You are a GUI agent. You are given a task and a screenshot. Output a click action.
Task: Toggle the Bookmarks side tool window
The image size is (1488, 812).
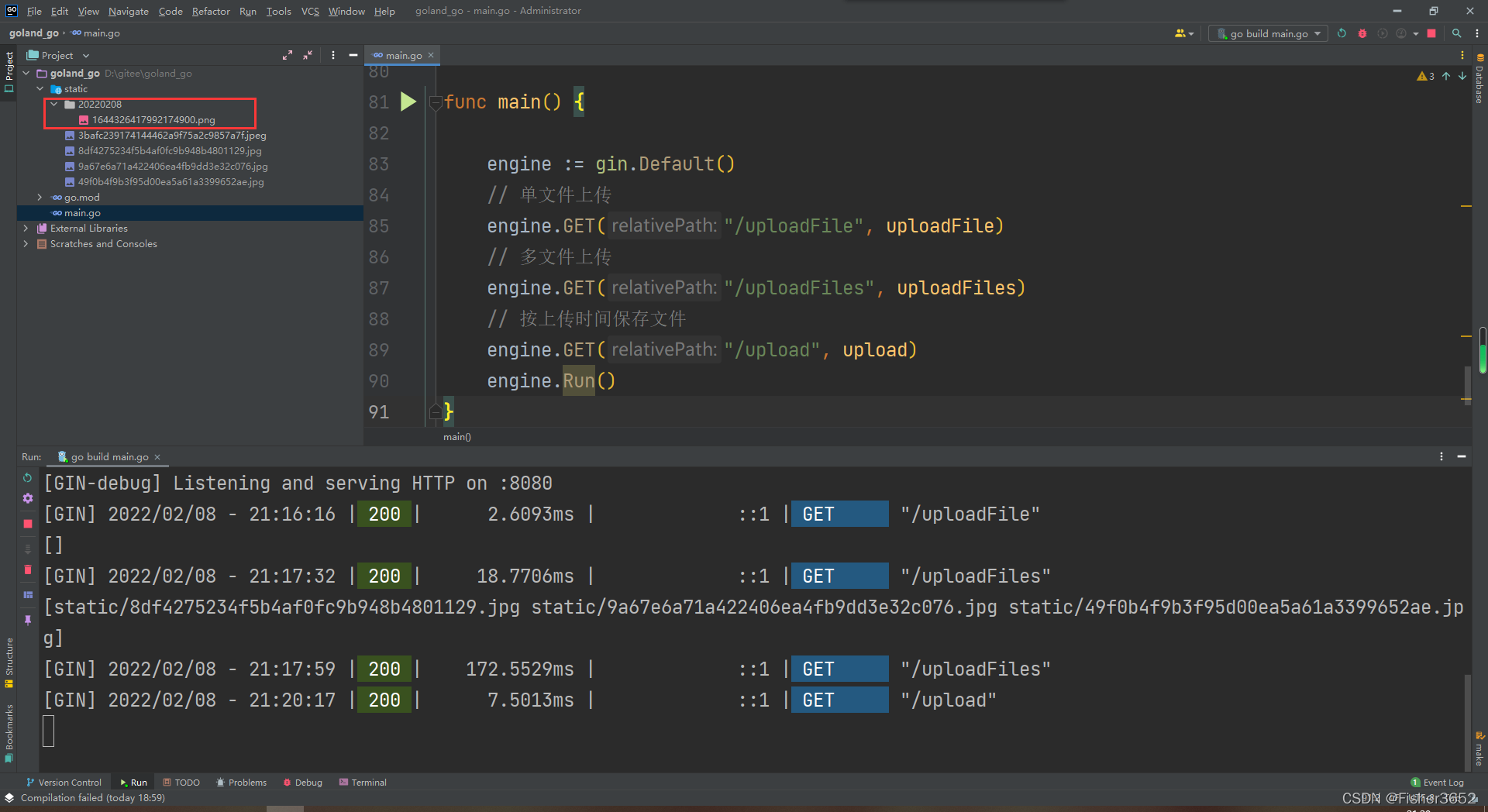click(x=9, y=732)
